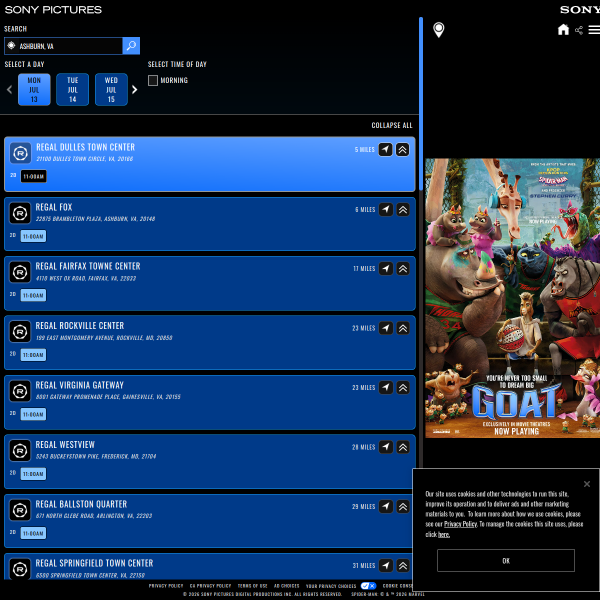600x600 pixels.
Task: Open footer Privacy Policy link
Action: coord(166,586)
